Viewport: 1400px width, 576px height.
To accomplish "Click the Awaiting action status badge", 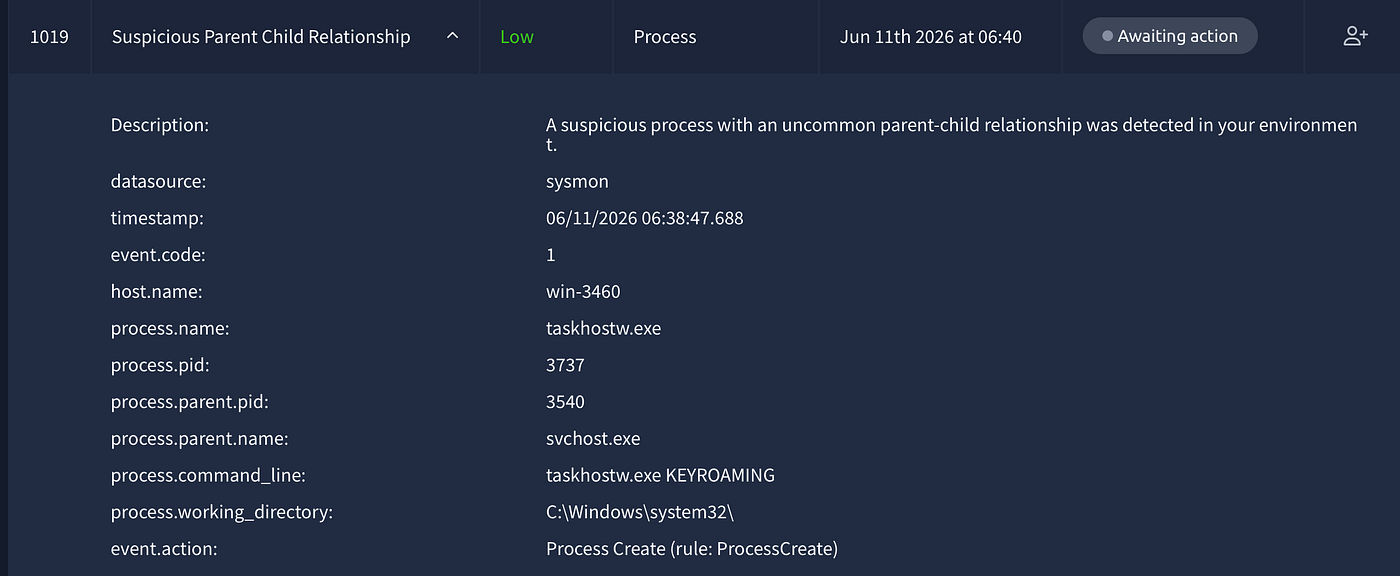I will click(x=1170, y=36).
